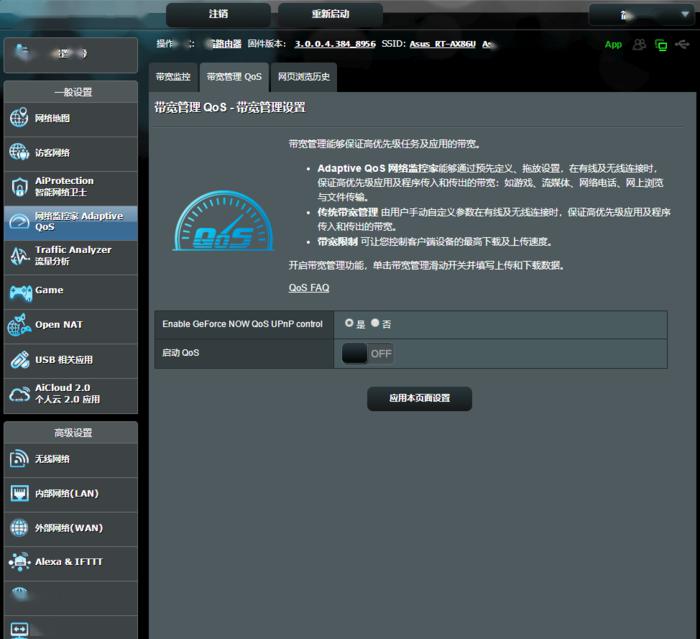
Task: Switch to the 带宽管理 QoS tab
Action: tap(234, 77)
